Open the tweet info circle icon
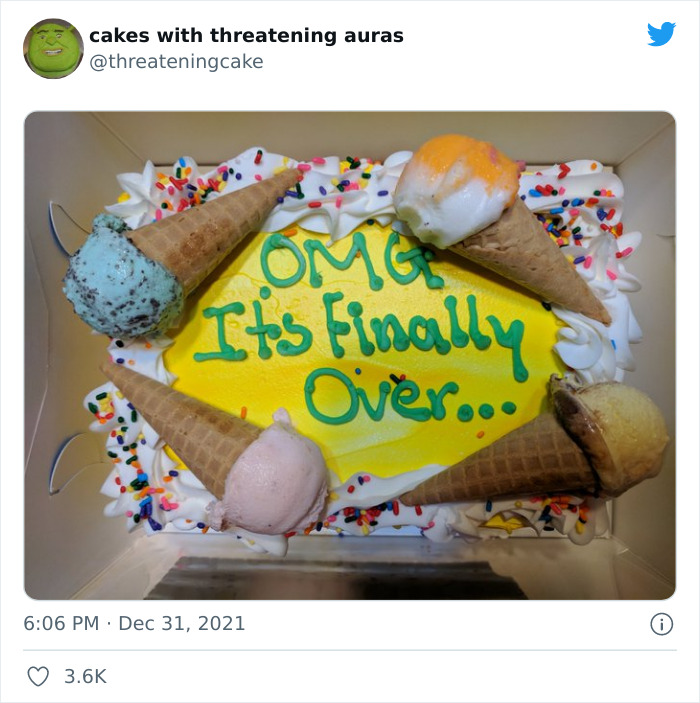This screenshot has width=700, height=703. (661, 624)
